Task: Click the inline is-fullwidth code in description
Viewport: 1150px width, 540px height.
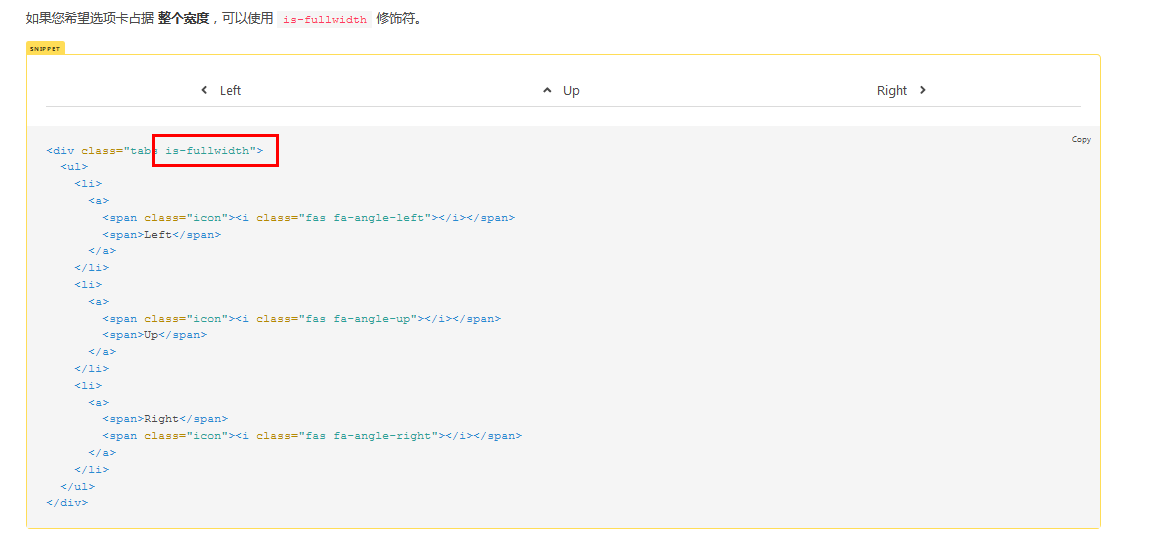Action: coord(325,20)
